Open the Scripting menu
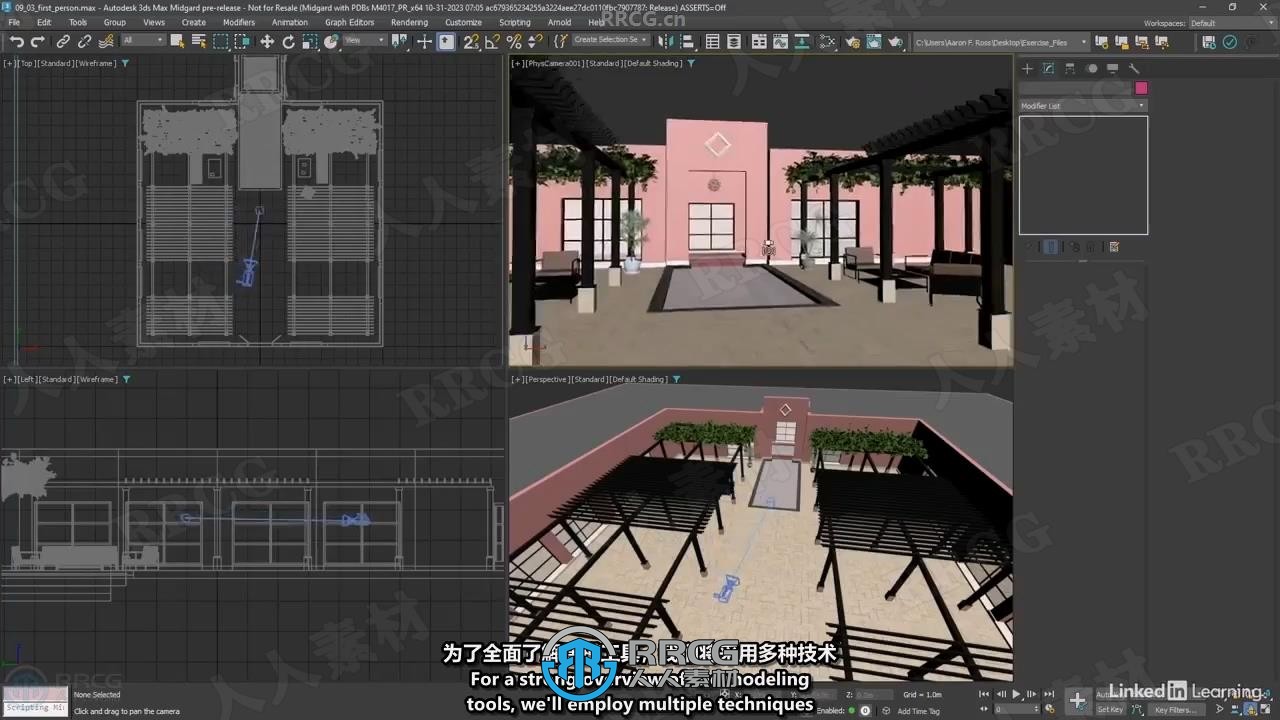 [x=515, y=22]
